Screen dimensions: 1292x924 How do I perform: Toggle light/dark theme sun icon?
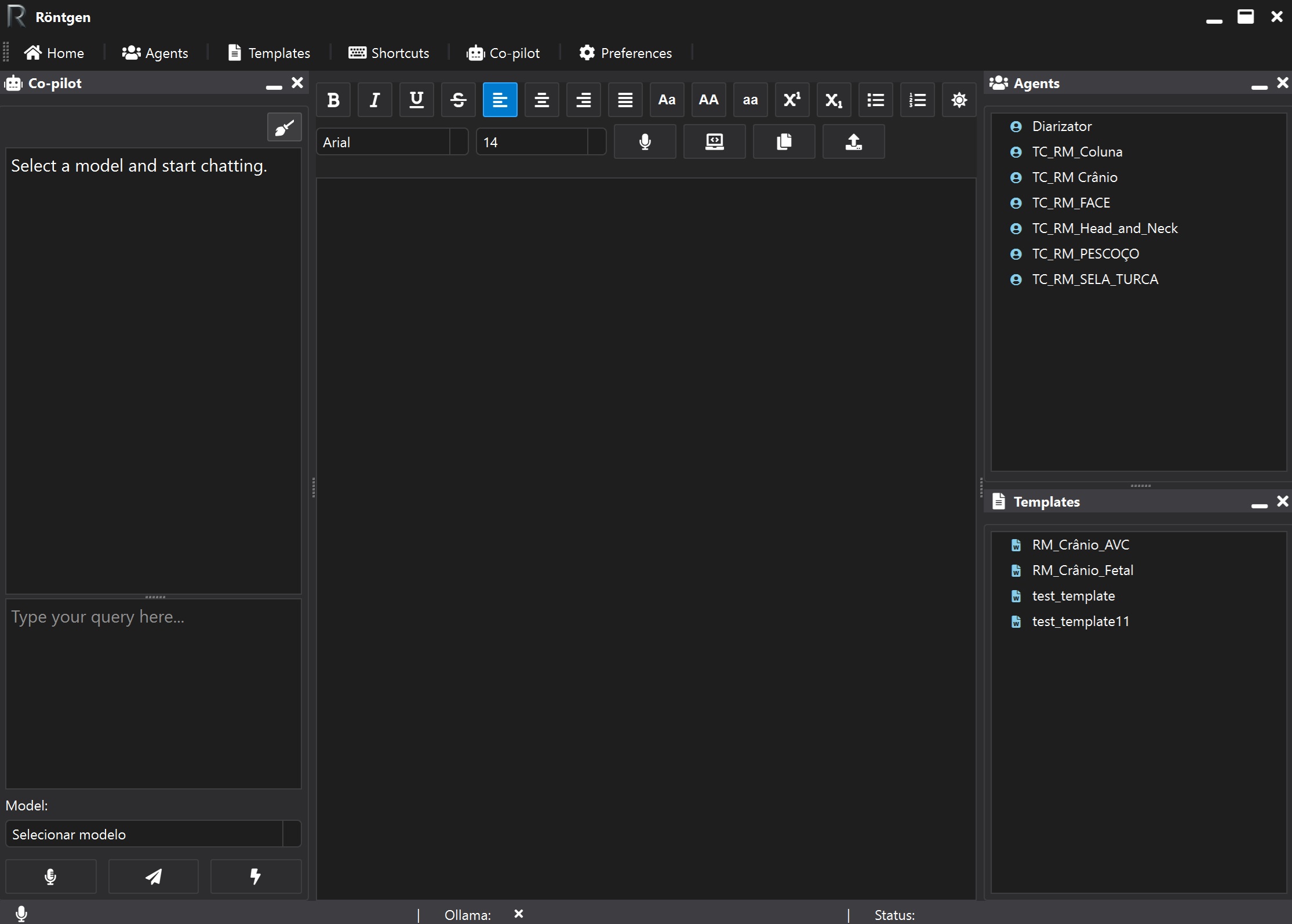coord(959,100)
